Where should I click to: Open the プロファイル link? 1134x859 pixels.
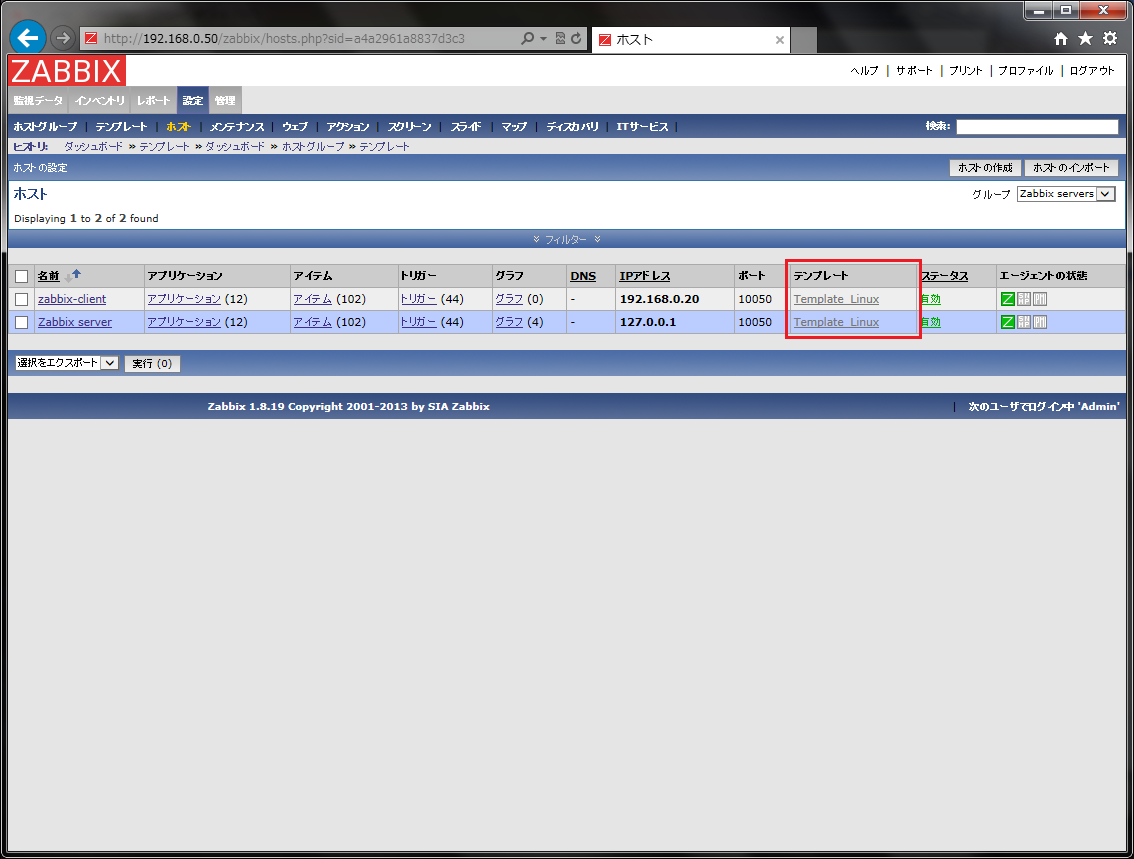[1026, 71]
